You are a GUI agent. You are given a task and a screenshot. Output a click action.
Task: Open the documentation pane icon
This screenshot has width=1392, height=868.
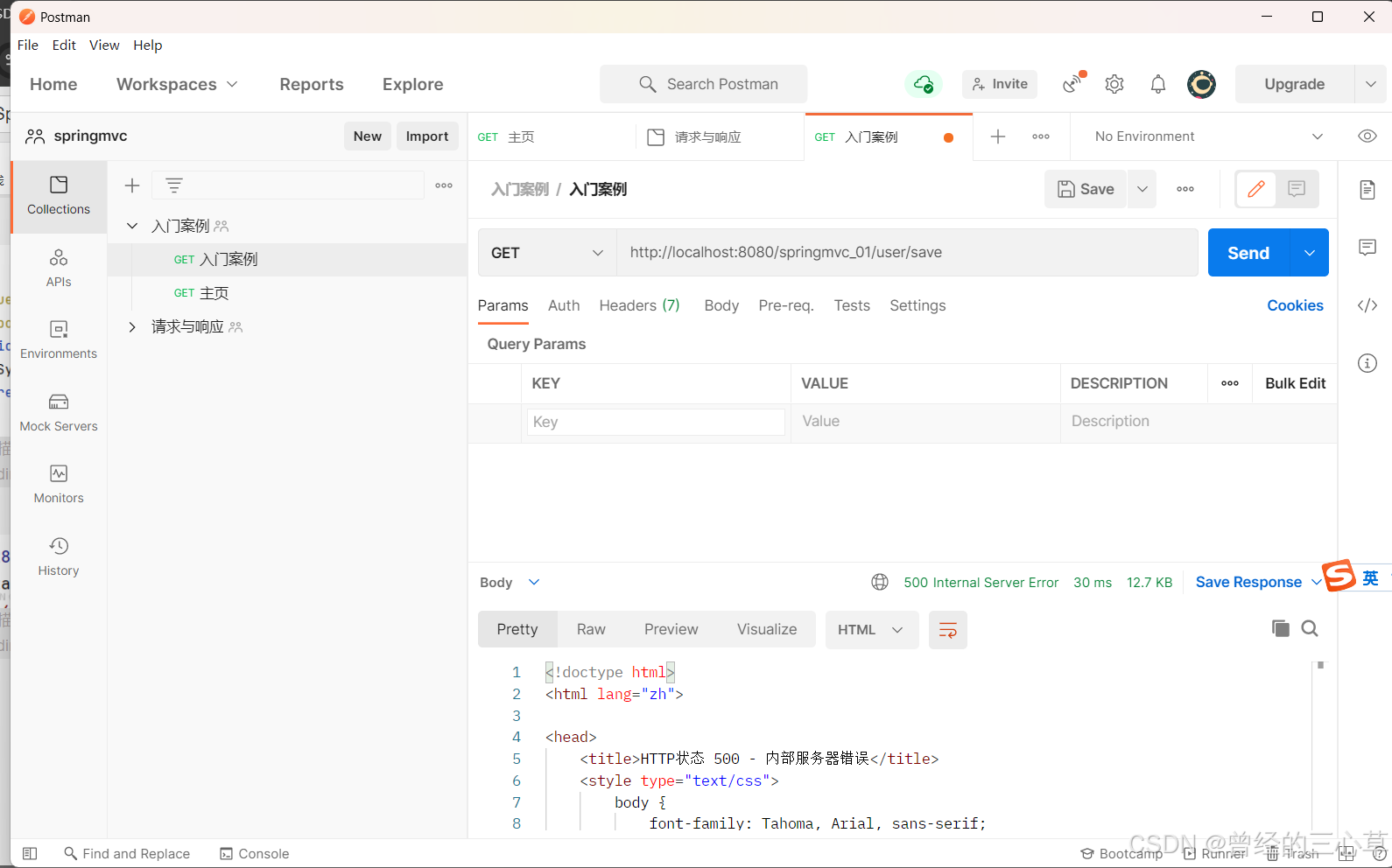pos(1367,190)
